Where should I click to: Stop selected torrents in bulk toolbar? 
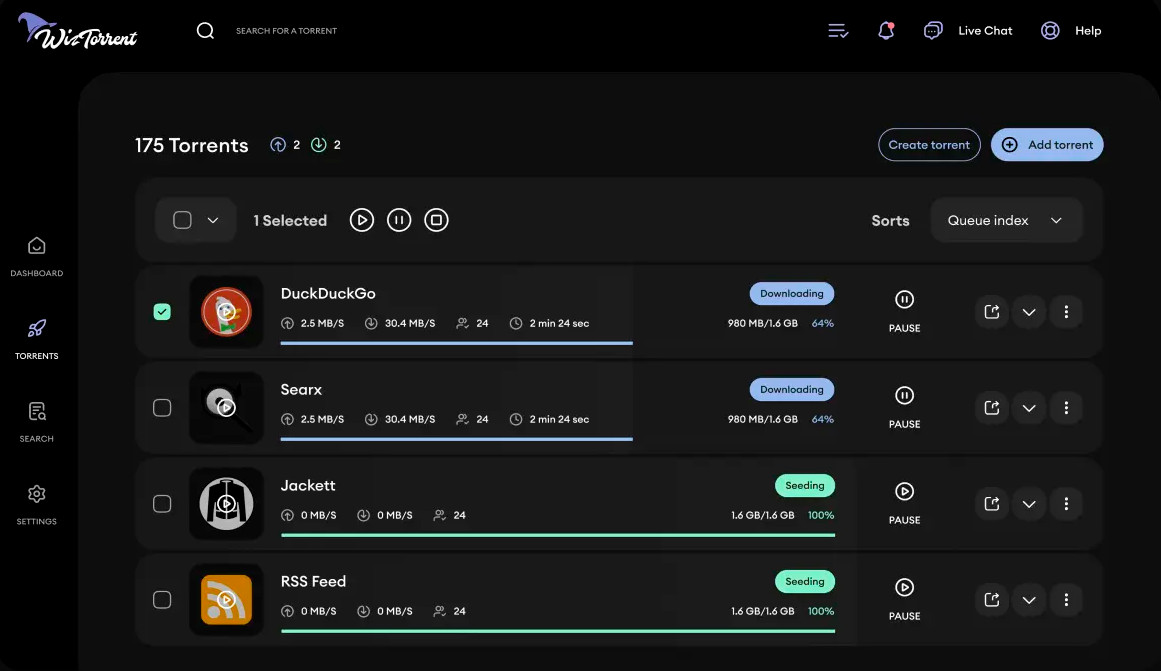click(x=436, y=220)
